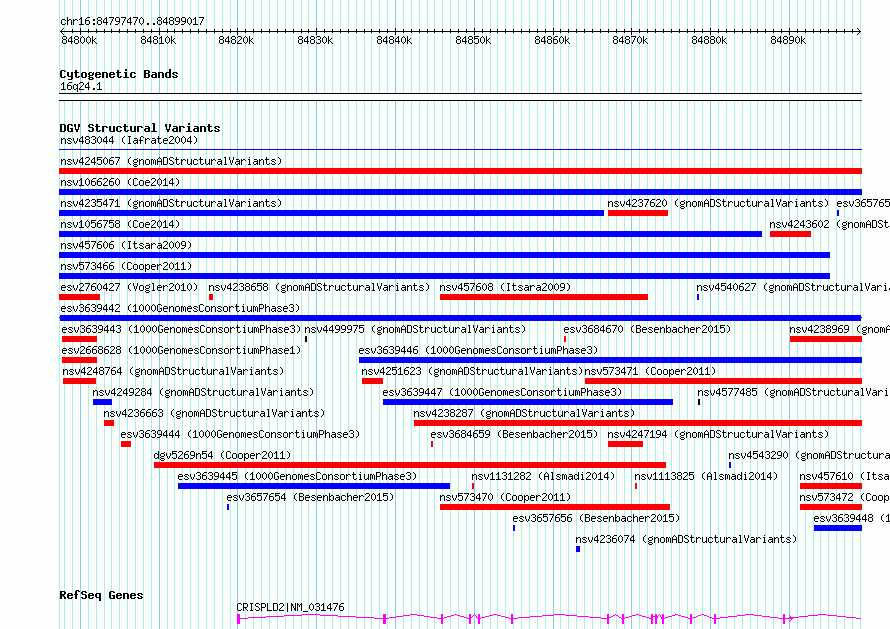Open the nsv1131282 (Alsmadi2014) label
This screenshot has height=629, width=890.
tap(543, 476)
